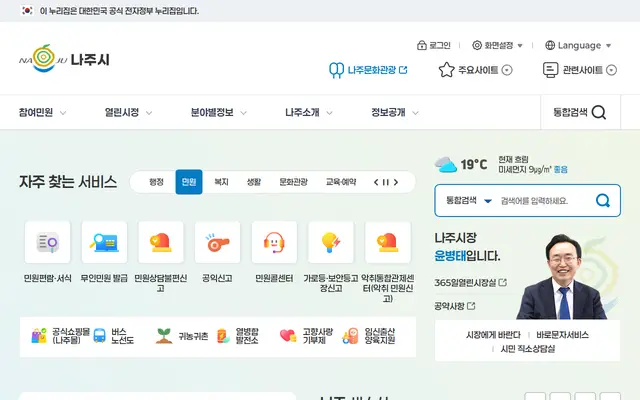Screen dimensions: 640x400
Task: Open the 나주소개 menu
Action: pyautogui.click(x=309, y=112)
